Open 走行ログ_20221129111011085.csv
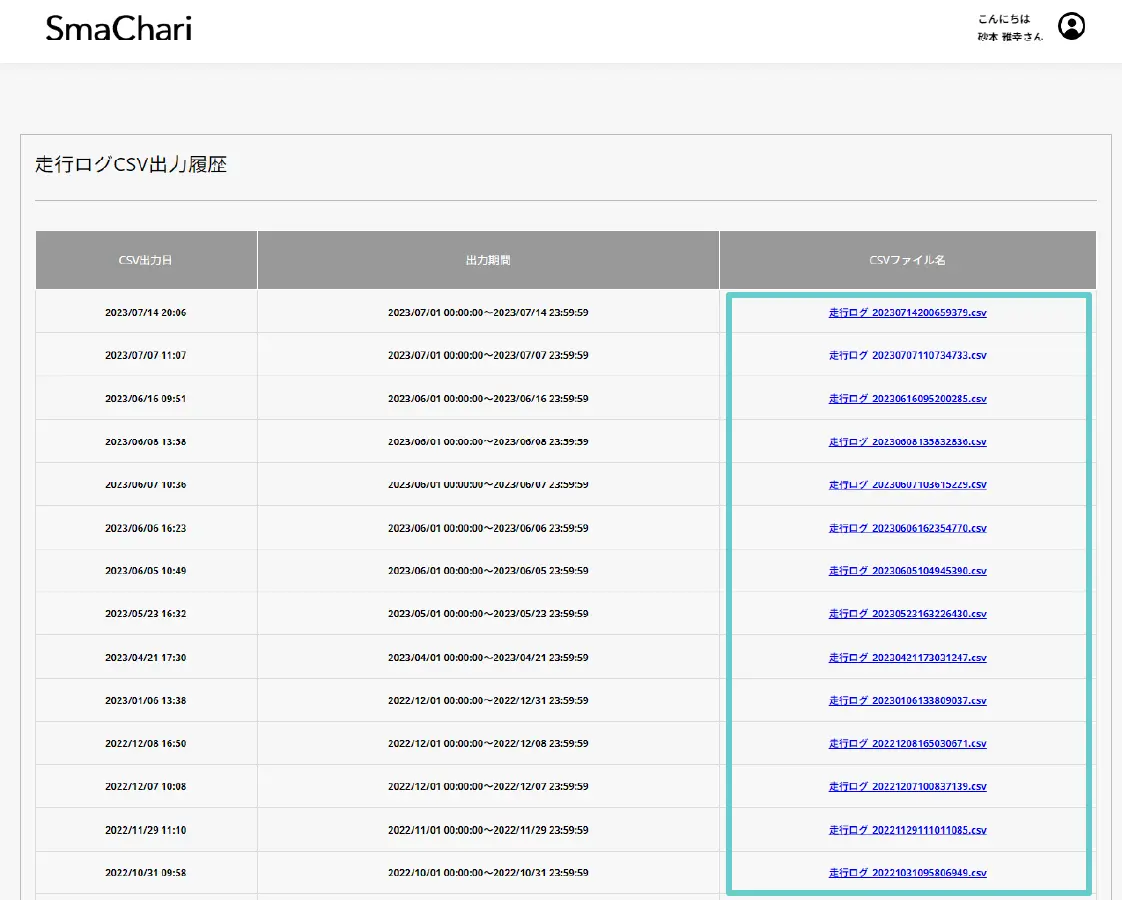 coord(907,830)
